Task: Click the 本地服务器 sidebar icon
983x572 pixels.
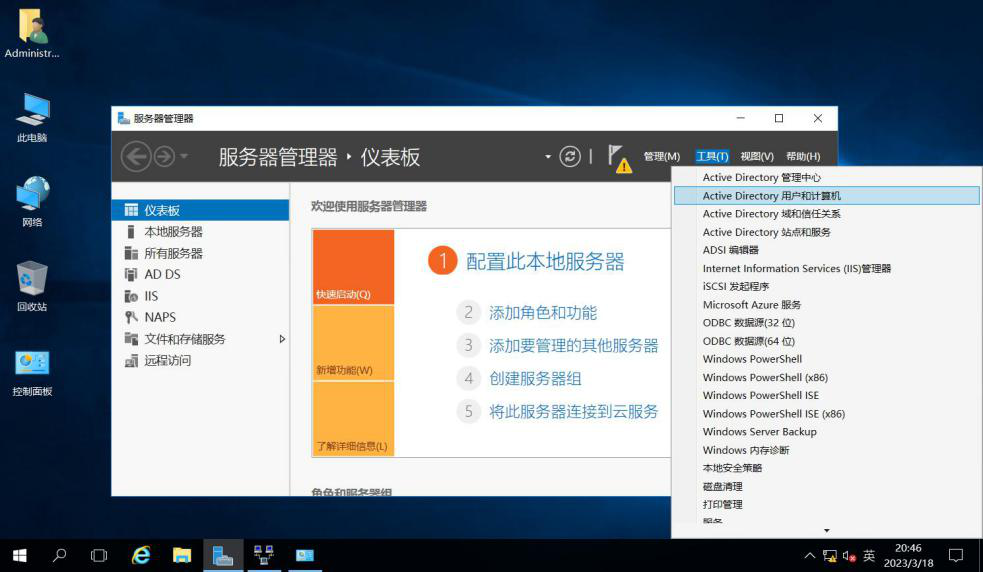Action: (130, 231)
